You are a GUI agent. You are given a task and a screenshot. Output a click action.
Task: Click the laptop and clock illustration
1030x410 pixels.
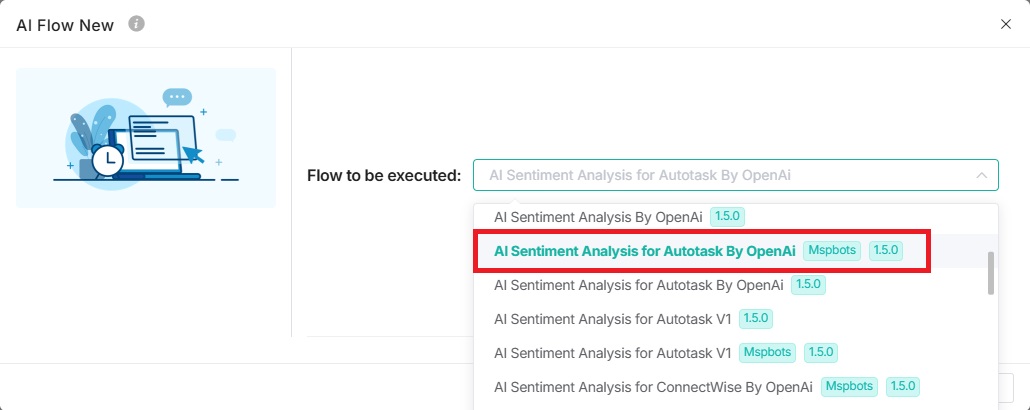tap(146, 138)
